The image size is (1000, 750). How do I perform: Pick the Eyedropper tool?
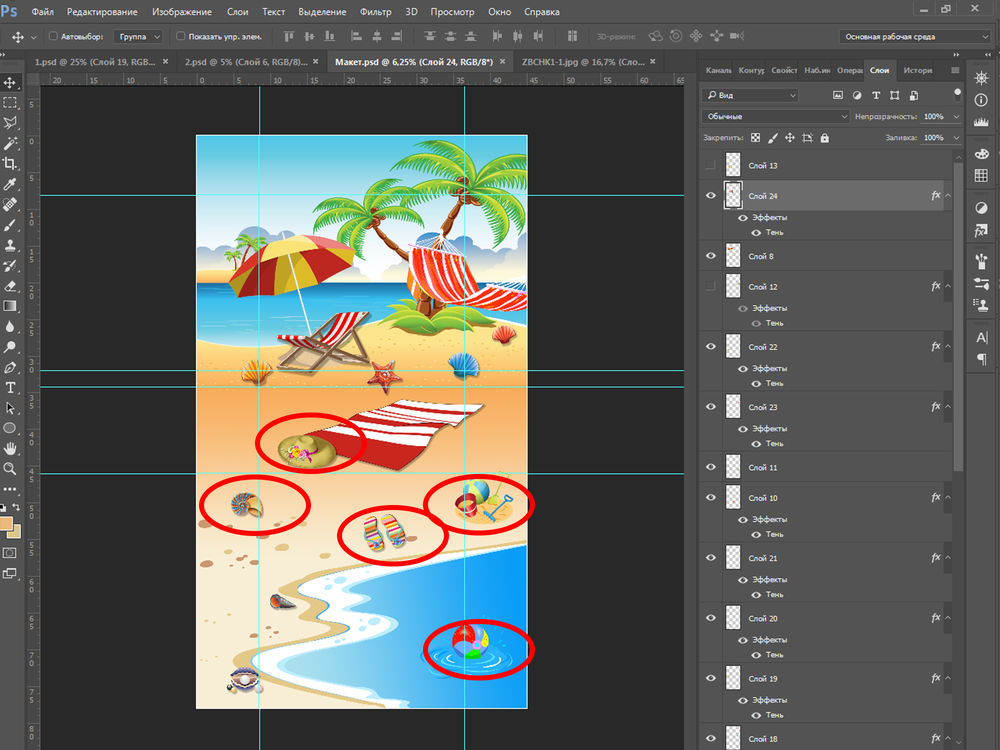click(10, 184)
